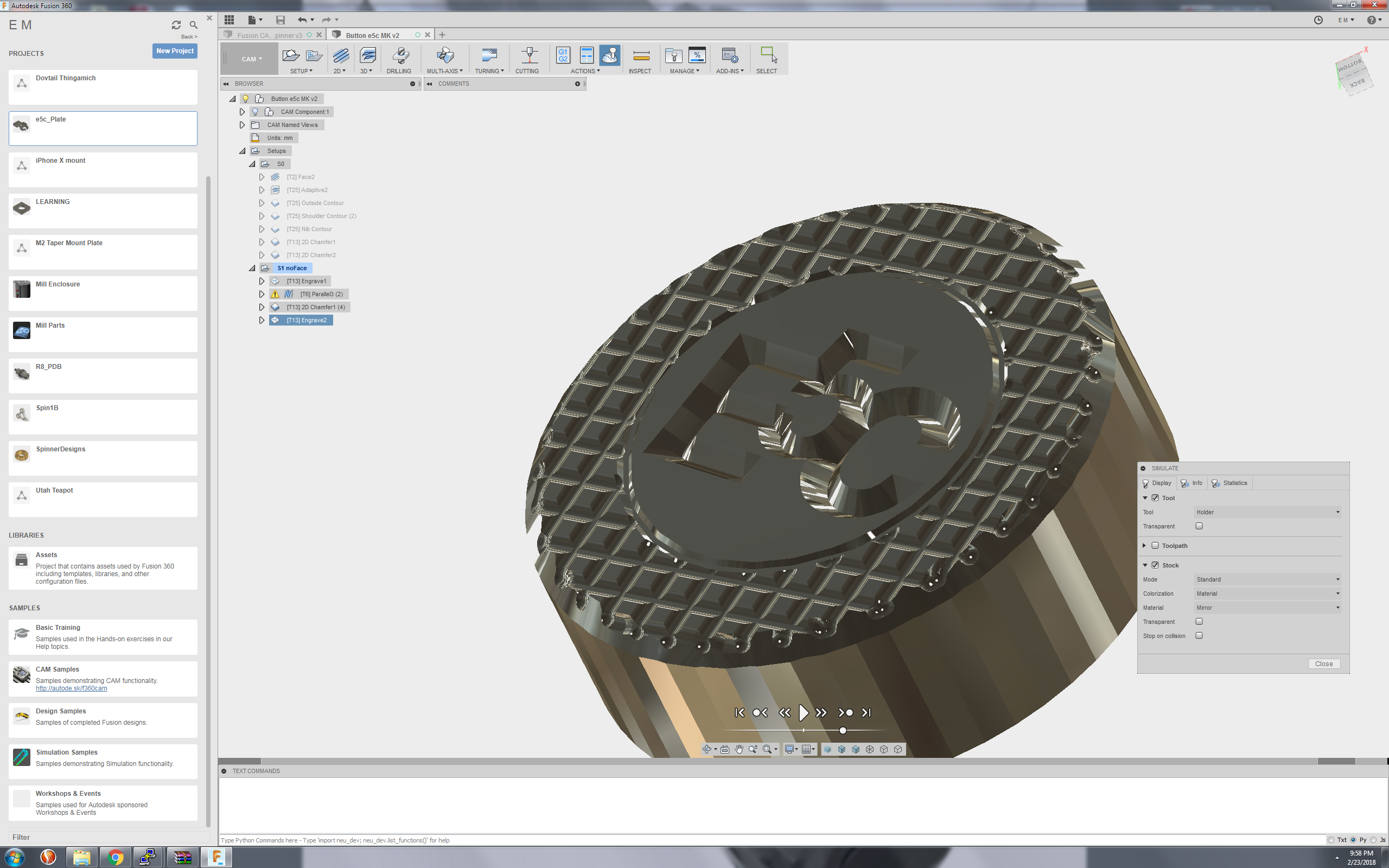Open the data panel grid icon

[x=229, y=20]
